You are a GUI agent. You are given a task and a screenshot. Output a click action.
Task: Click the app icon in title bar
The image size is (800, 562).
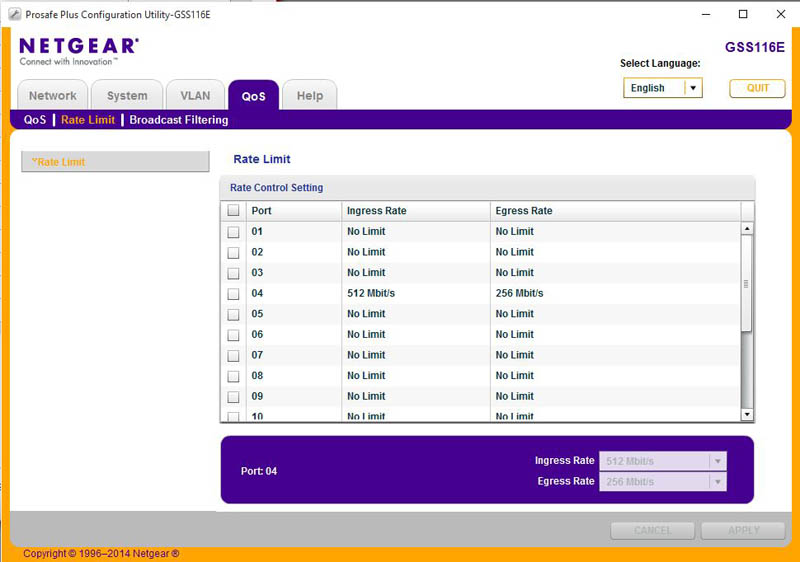click(x=14, y=14)
